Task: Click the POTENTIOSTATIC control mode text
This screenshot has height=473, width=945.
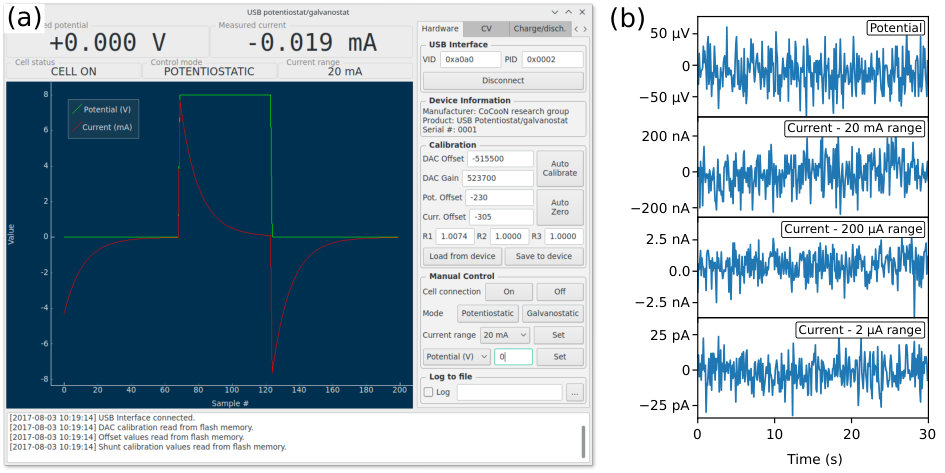Action: click(209, 71)
